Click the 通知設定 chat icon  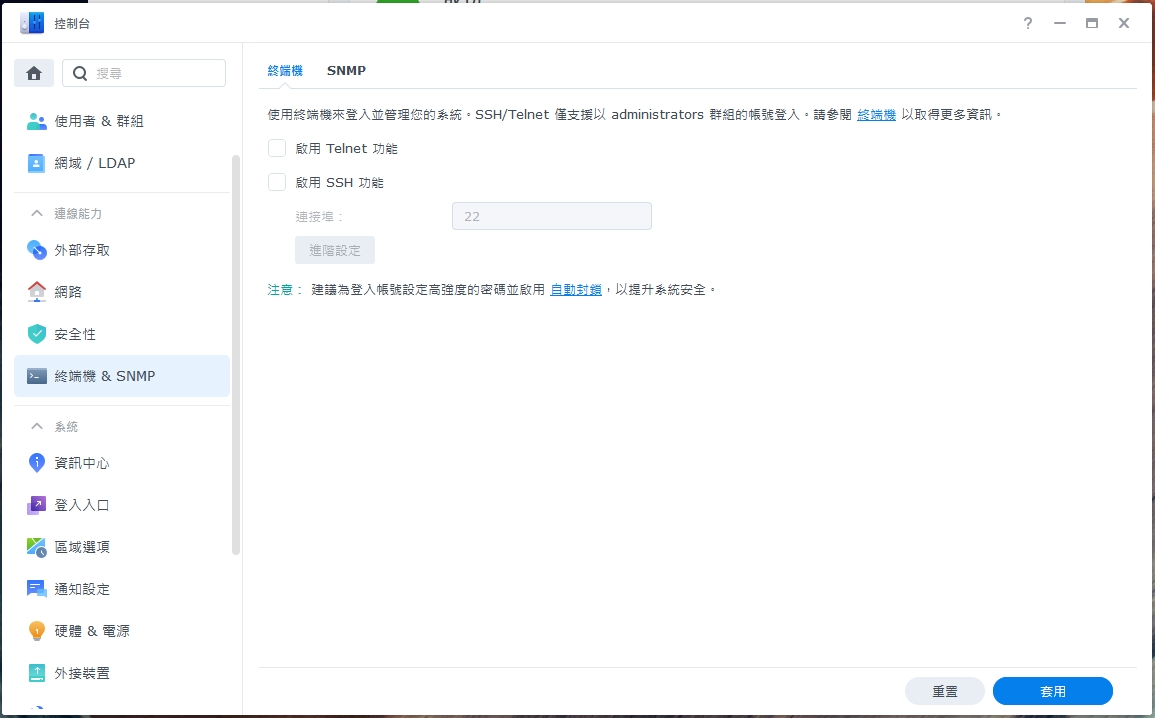(36, 588)
